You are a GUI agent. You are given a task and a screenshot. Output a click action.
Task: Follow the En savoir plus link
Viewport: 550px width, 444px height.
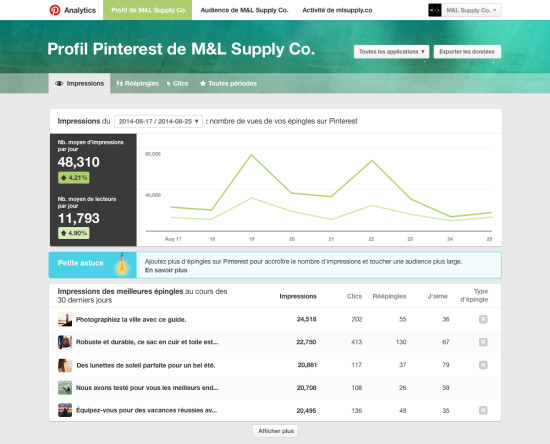[x=166, y=270]
